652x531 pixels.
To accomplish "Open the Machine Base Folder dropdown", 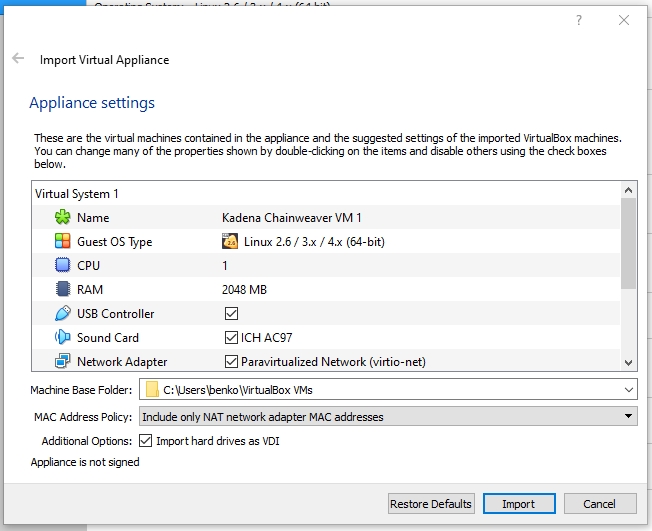I will 628,390.
